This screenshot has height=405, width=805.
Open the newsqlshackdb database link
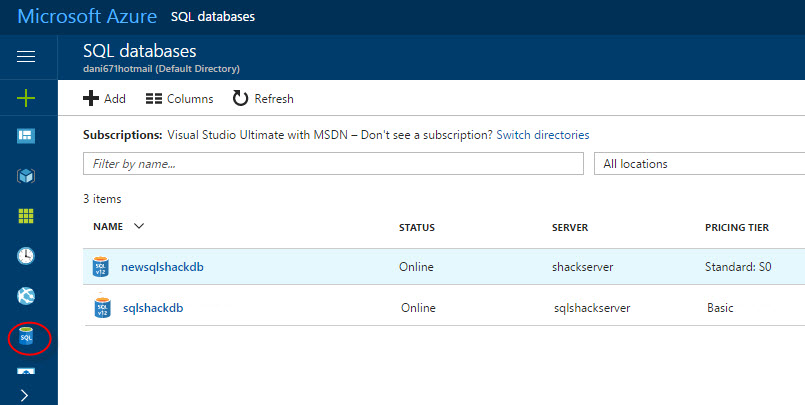pos(160,267)
